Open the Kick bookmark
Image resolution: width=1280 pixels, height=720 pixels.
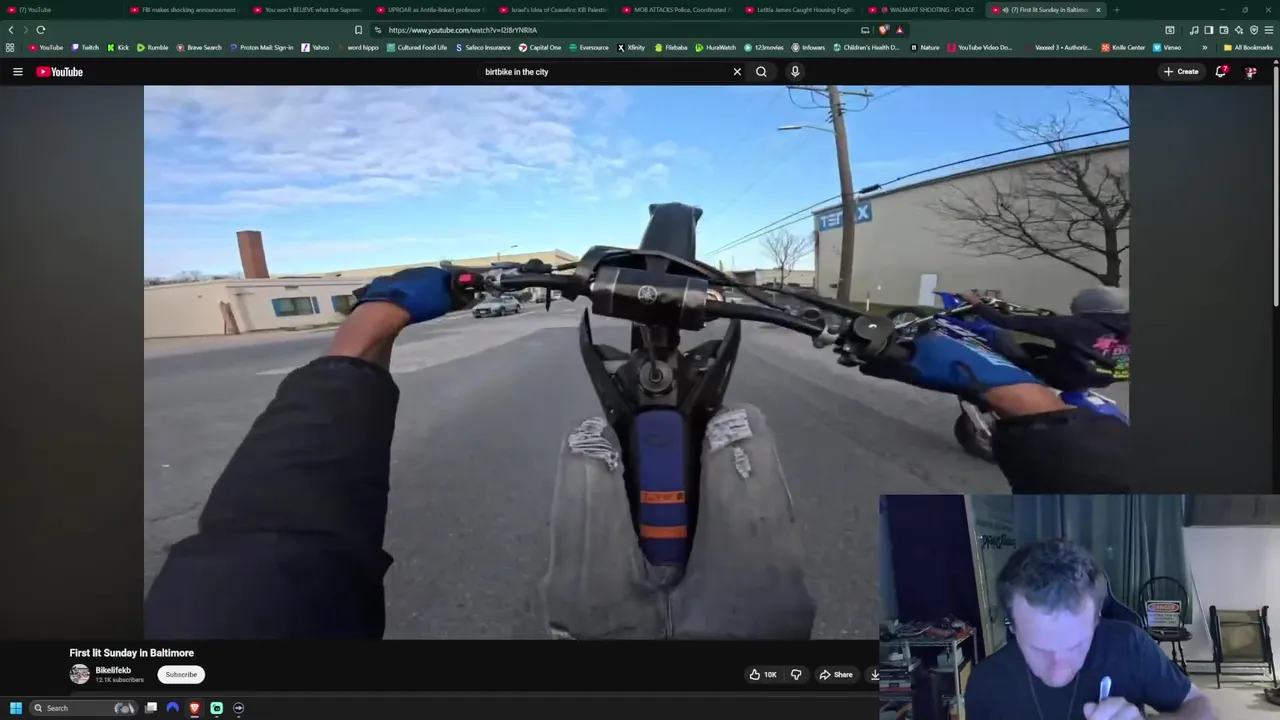118,47
